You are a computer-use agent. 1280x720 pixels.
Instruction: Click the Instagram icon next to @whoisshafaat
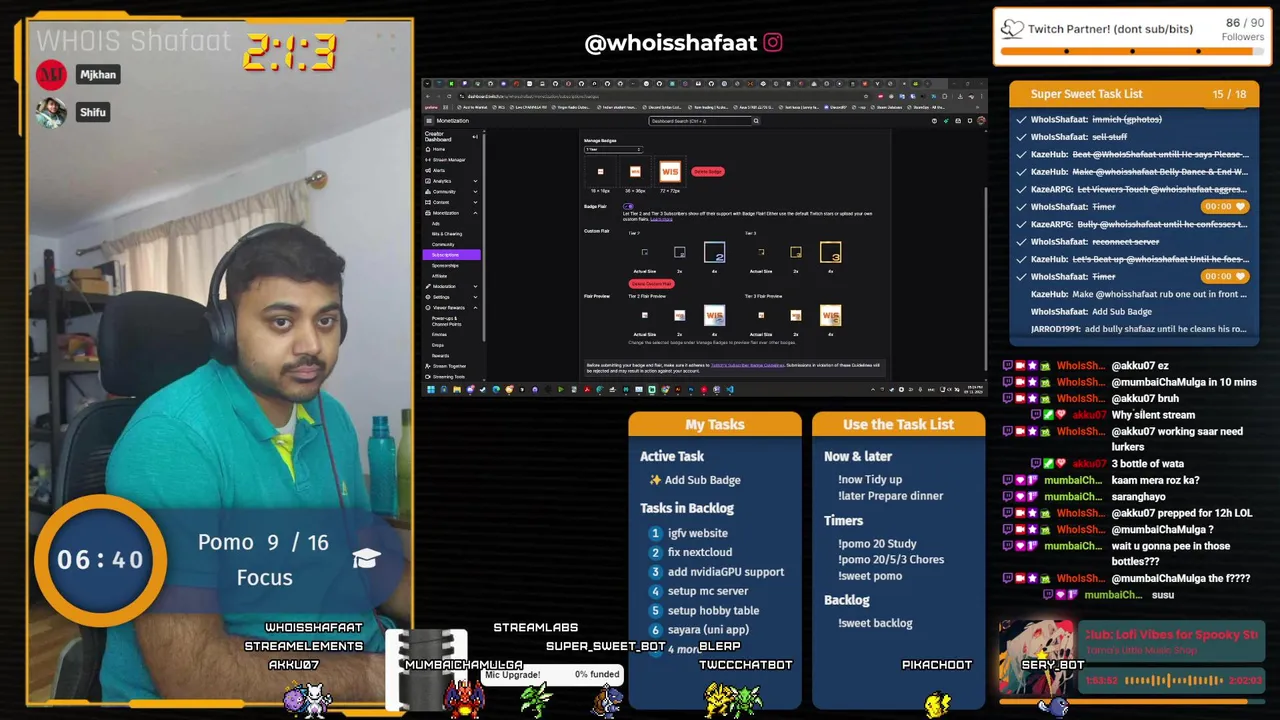pos(773,43)
